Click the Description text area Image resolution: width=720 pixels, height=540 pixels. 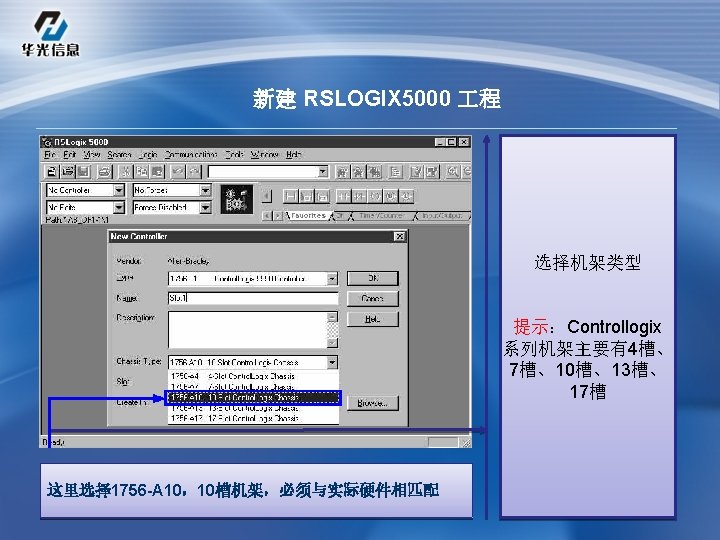pyautogui.click(x=248, y=330)
